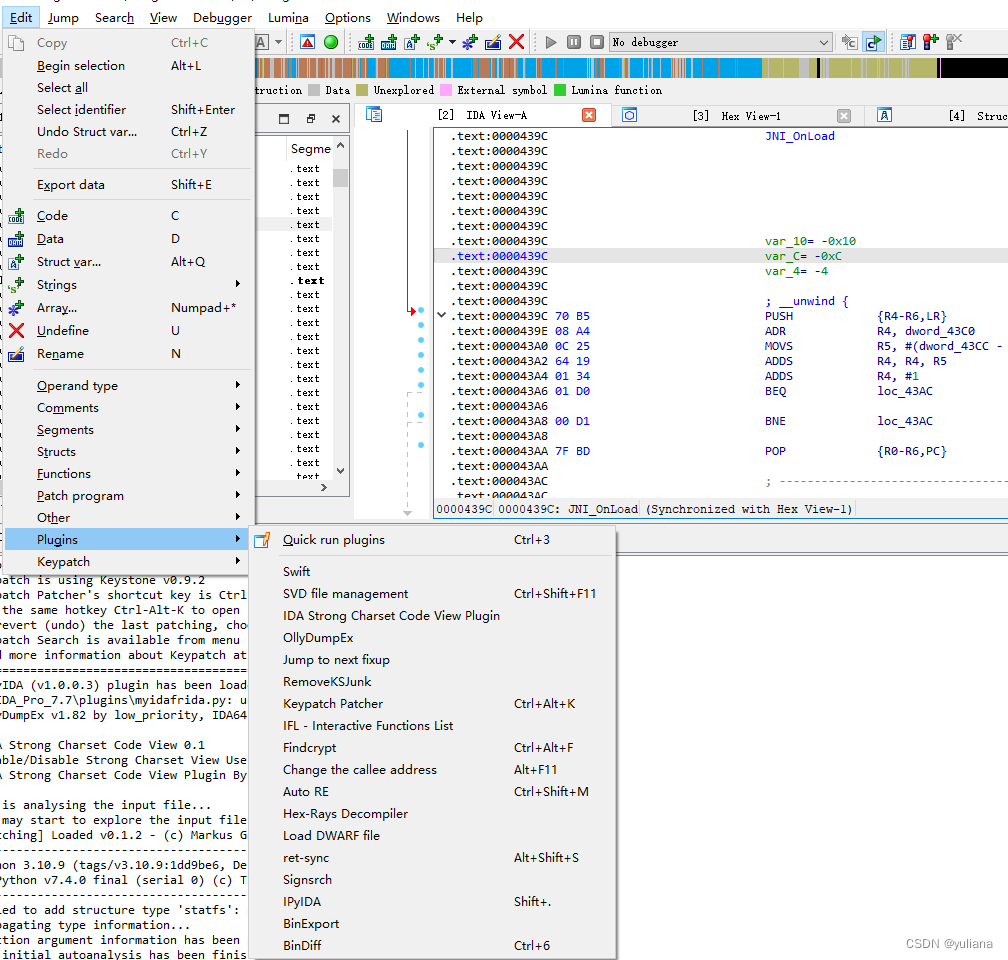Image resolution: width=1008 pixels, height=960 pixels.
Task: Start the process with the green play icon
Action: click(x=550, y=41)
